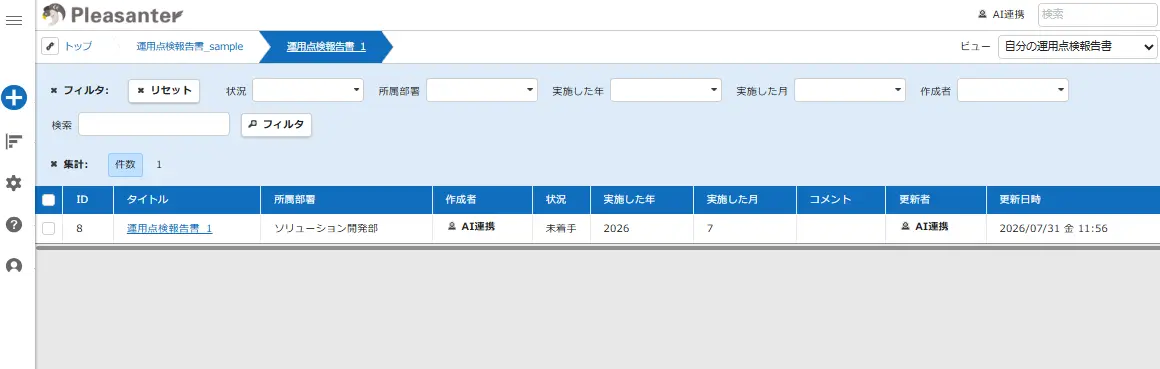
Task: Open the 作成者 filter dropdown
Action: pos(1013,90)
